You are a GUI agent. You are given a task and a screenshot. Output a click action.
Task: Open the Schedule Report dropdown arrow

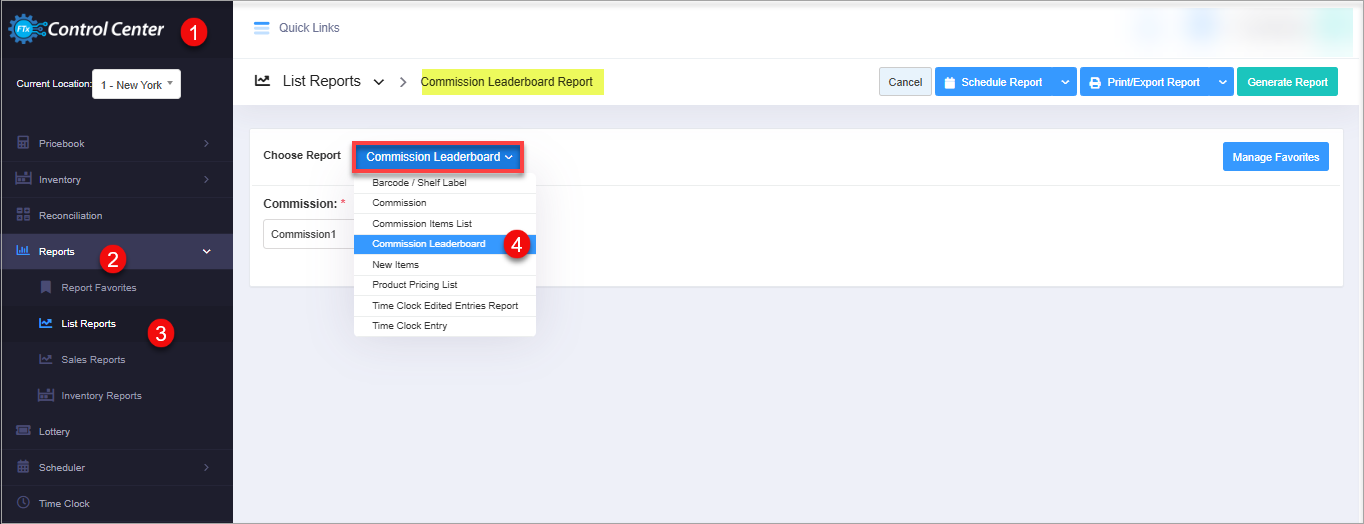coord(1065,82)
